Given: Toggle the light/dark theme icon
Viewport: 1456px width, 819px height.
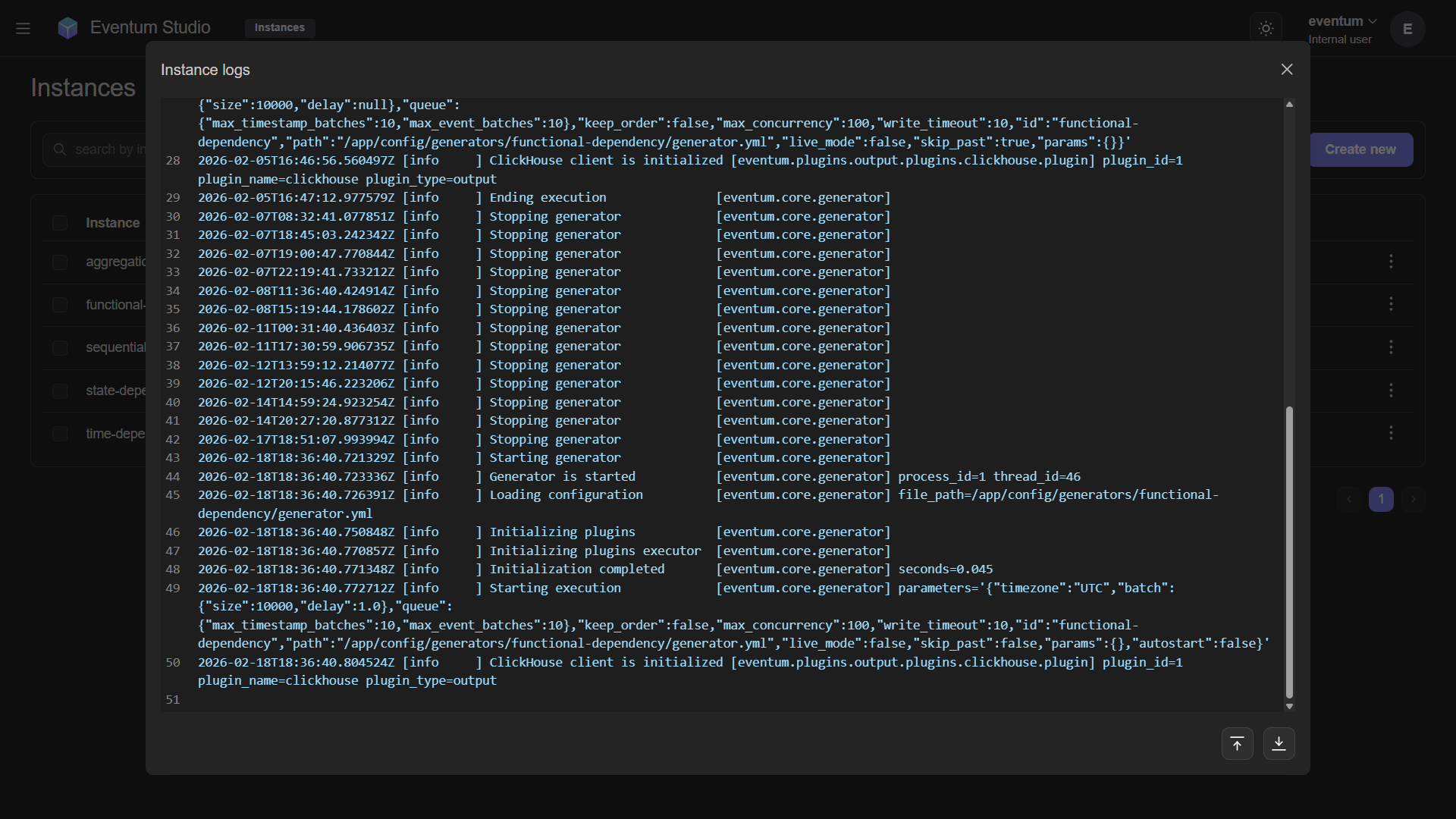Looking at the screenshot, I should pyautogui.click(x=1266, y=29).
